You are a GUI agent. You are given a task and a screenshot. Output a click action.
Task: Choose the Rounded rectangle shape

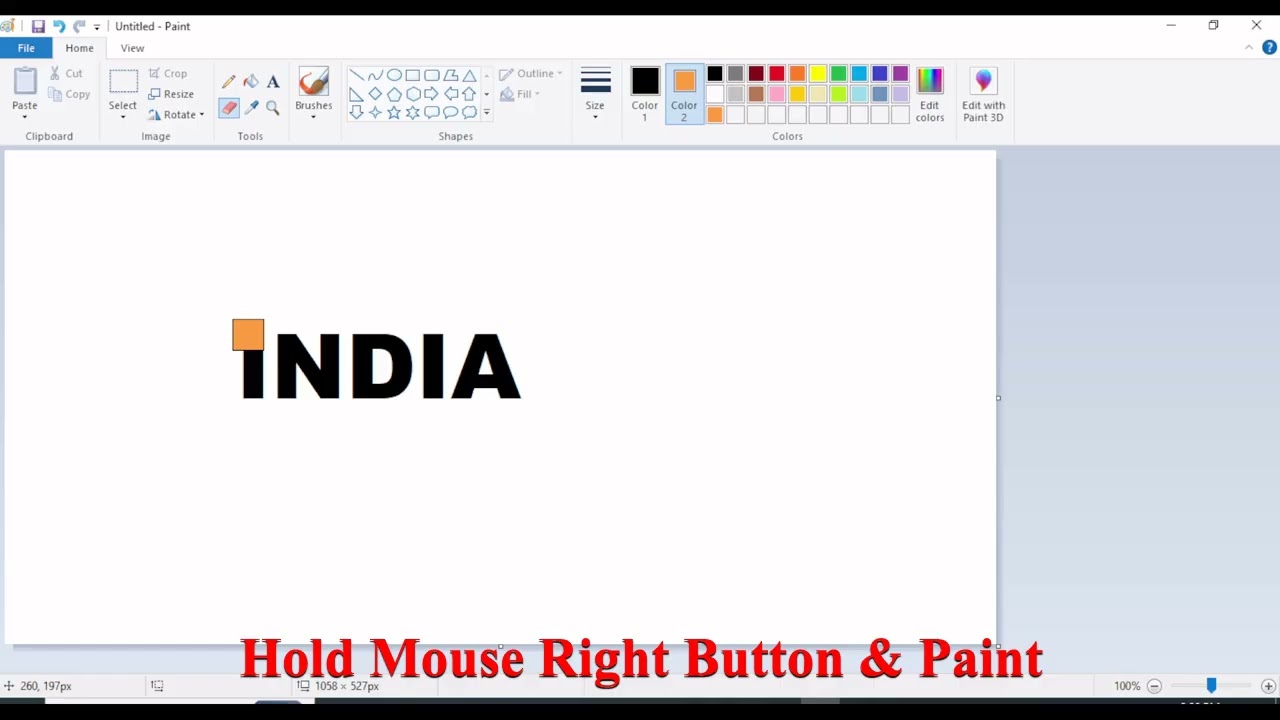coord(432,76)
